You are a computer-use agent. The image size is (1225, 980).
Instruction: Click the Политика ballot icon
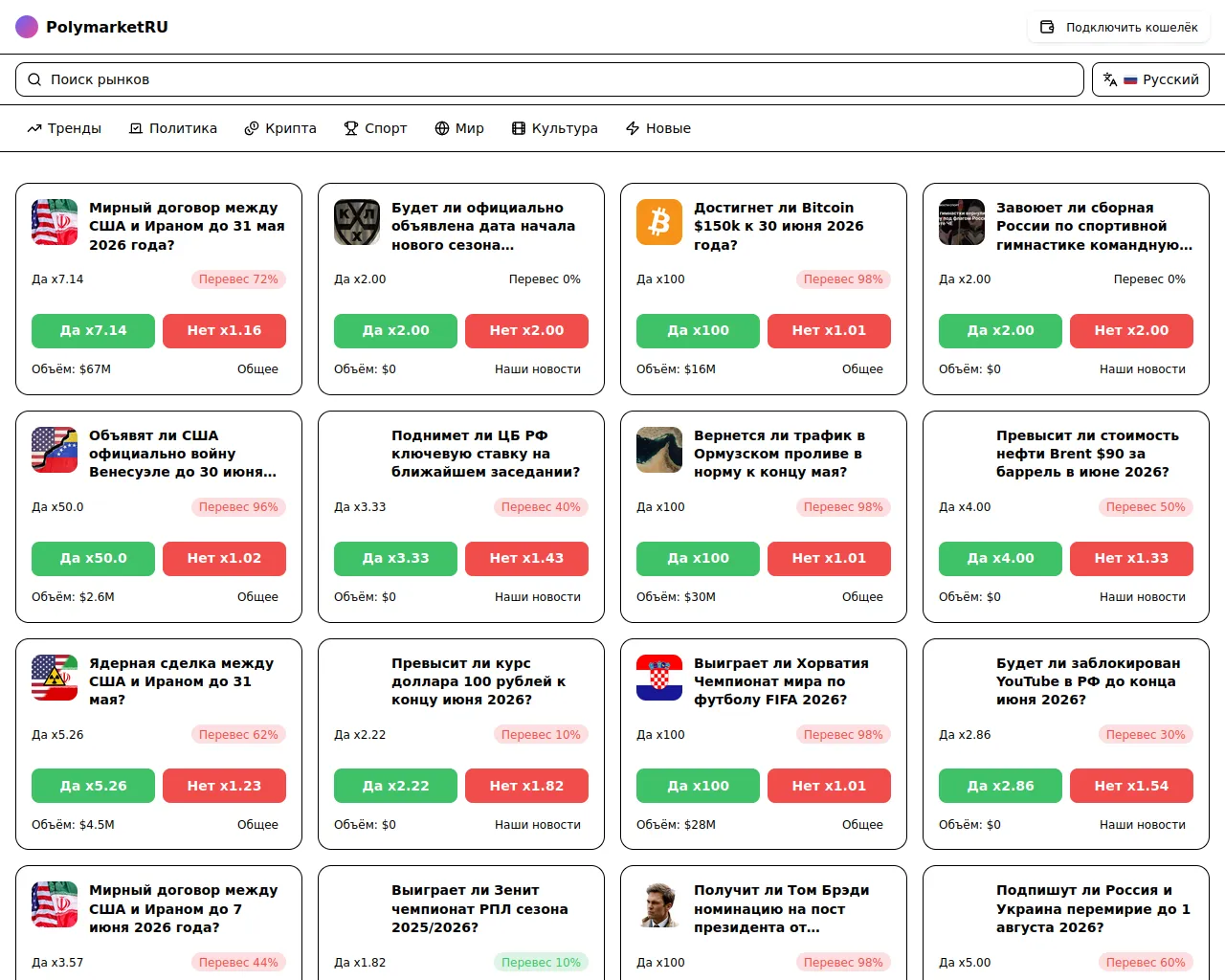click(136, 128)
